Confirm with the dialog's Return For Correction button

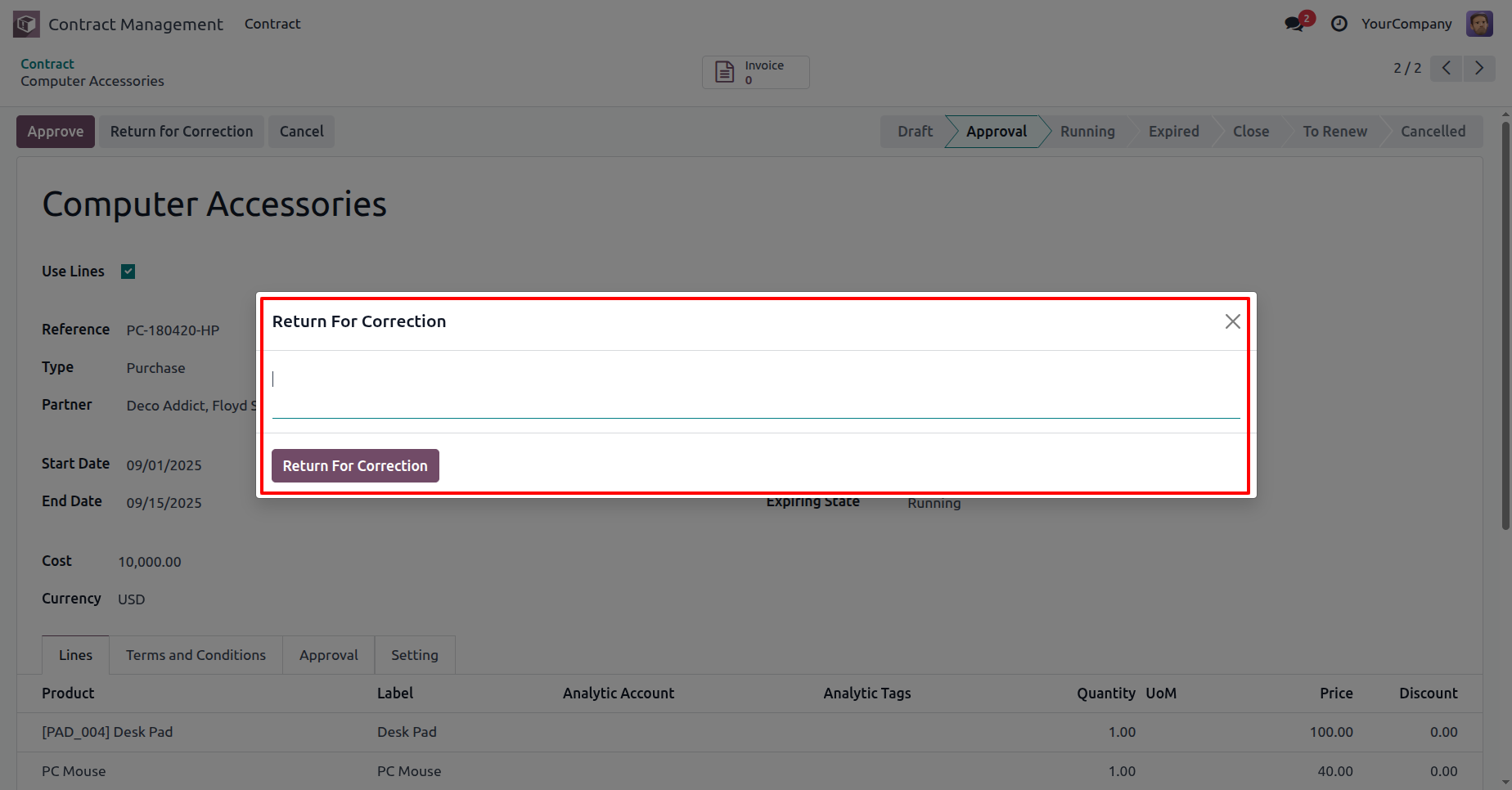pyautogui.click(x=355, y=465)
